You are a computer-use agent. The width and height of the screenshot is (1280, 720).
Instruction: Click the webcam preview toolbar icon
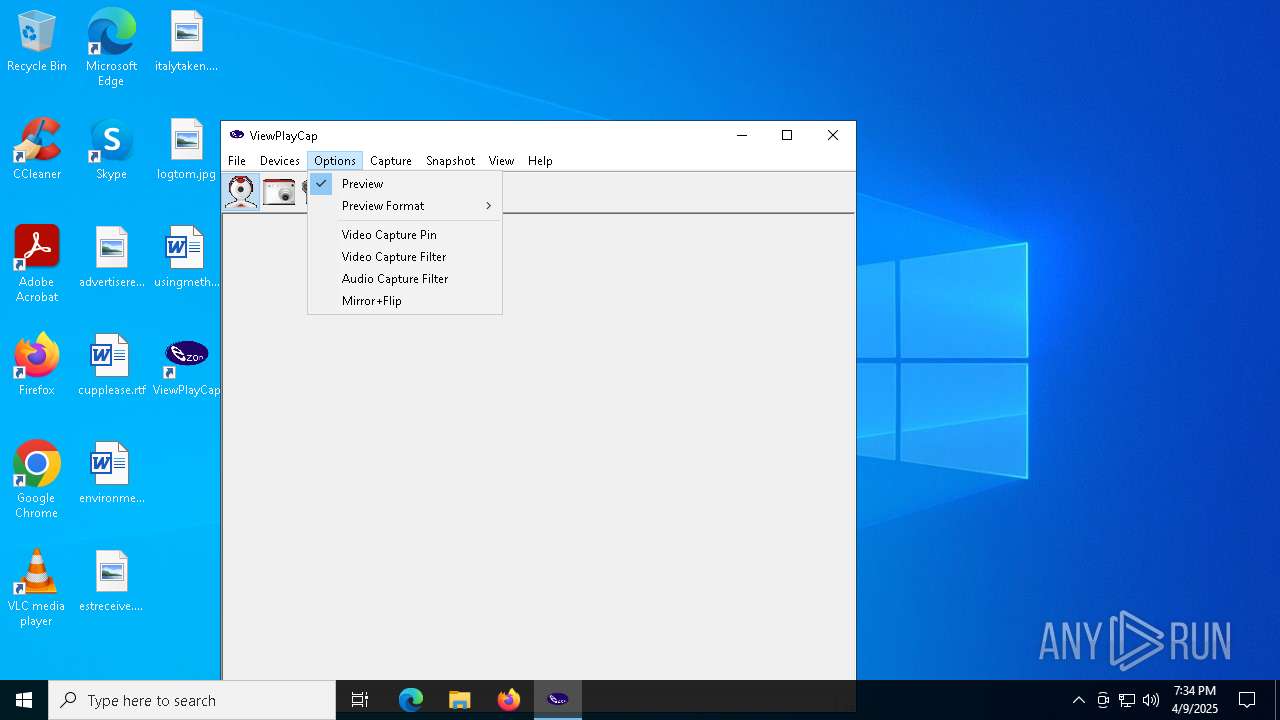pos(241,192)
